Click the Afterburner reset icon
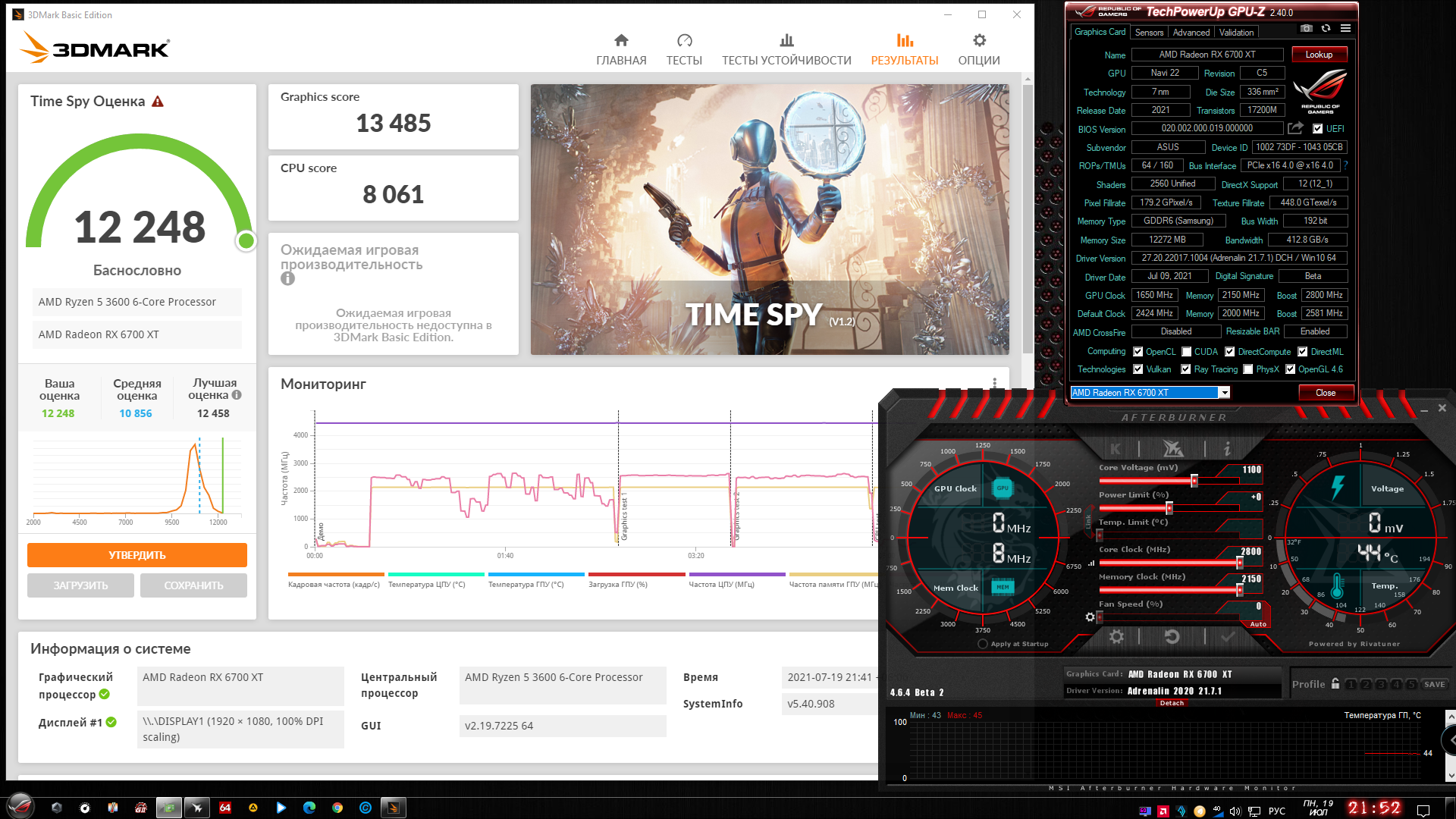 [1172, 637]
